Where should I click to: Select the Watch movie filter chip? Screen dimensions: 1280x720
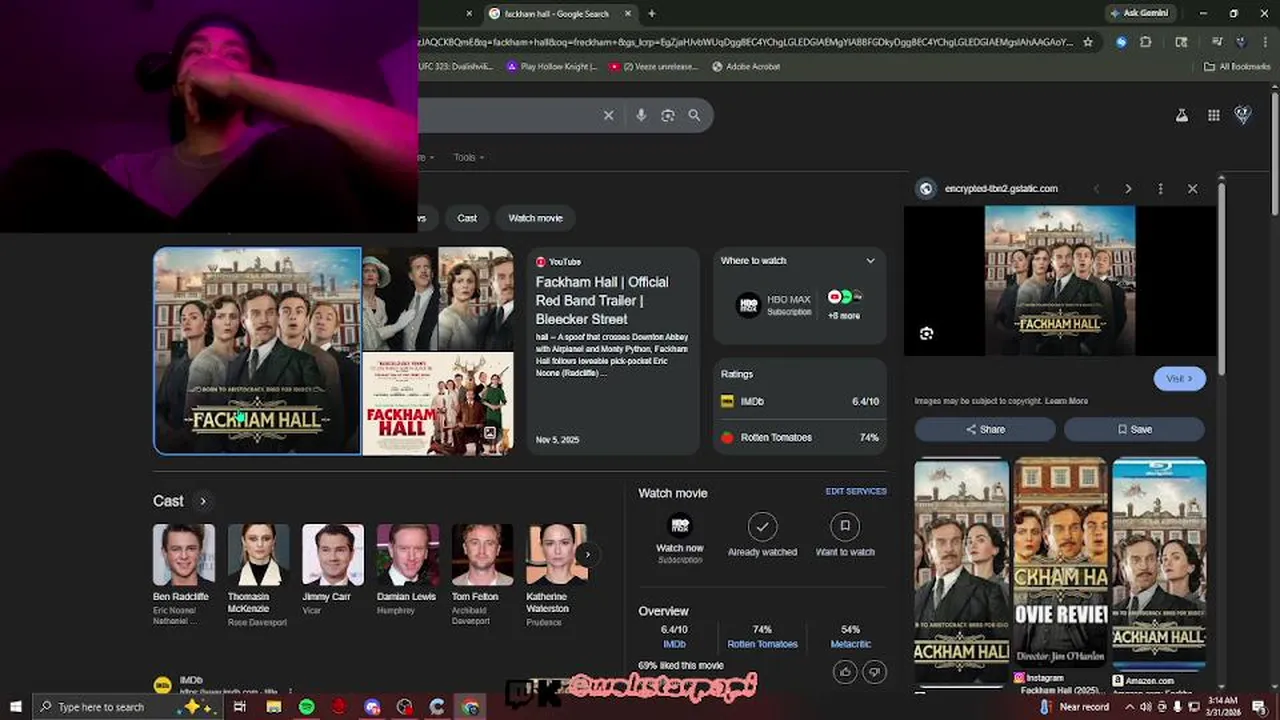click(535, 218)
